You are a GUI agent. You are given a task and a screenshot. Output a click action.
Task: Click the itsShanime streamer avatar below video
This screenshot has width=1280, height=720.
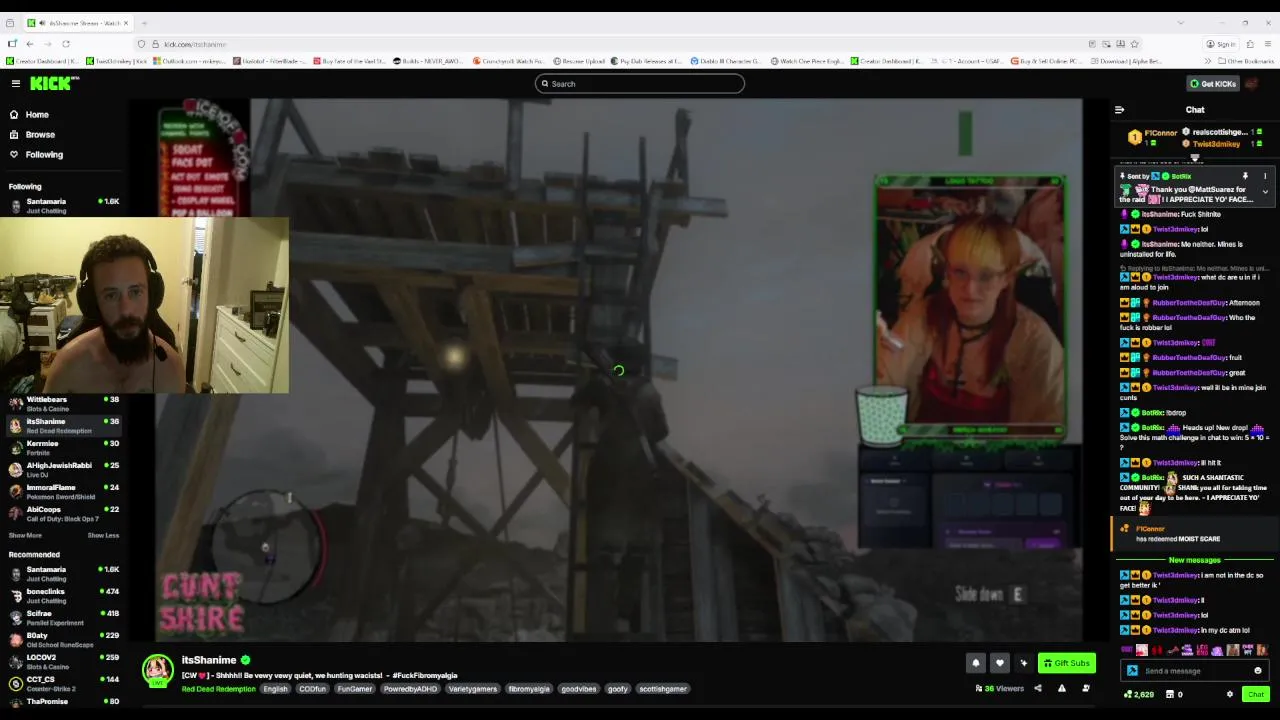click(x=157, y=670)
